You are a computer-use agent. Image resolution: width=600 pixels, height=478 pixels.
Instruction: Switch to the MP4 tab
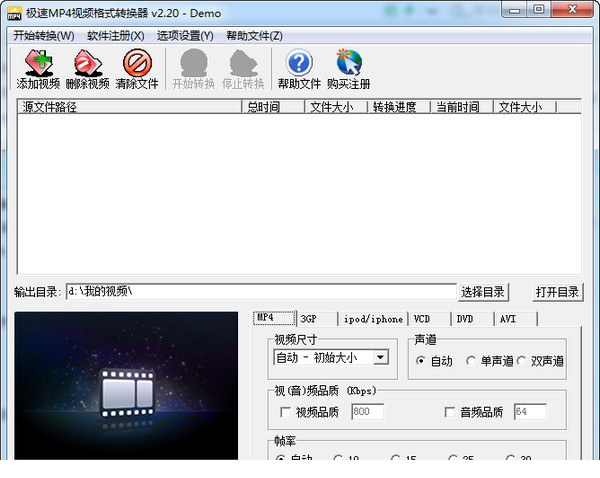274,318
